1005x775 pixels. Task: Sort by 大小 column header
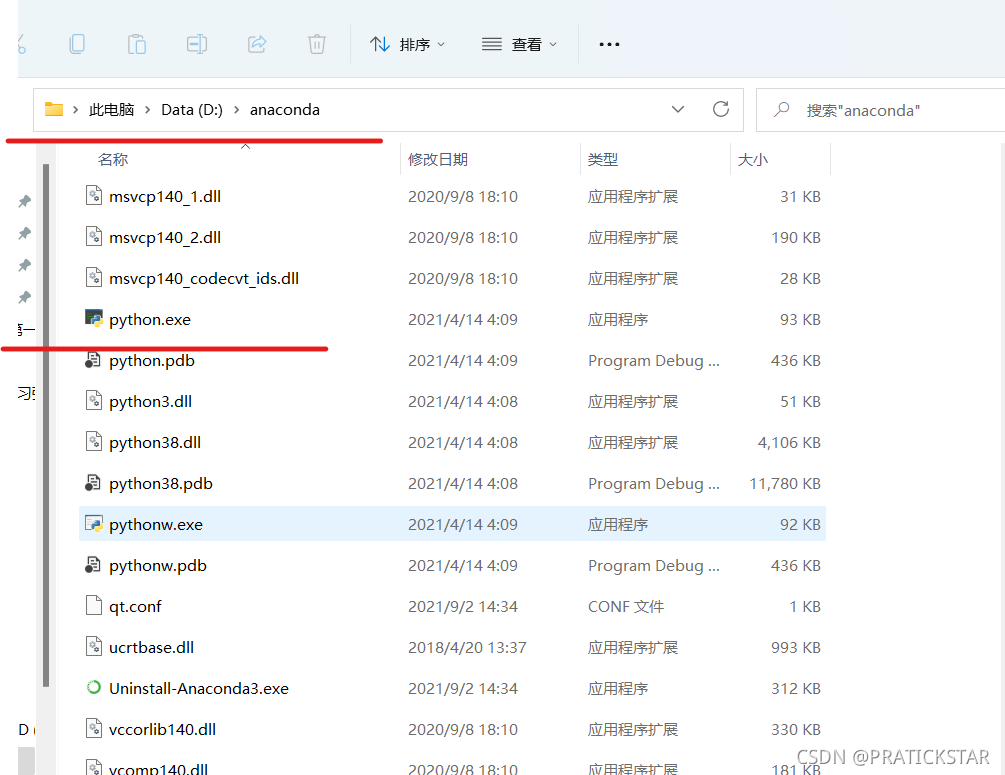[752, 160]
